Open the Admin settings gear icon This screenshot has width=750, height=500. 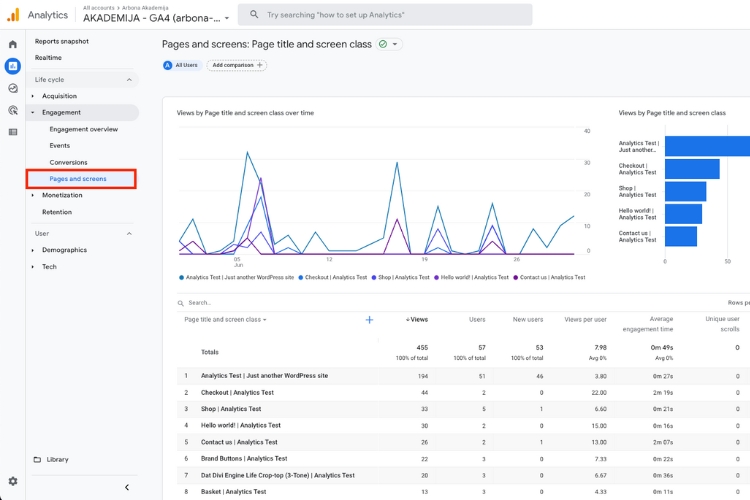tap(13, 481)
